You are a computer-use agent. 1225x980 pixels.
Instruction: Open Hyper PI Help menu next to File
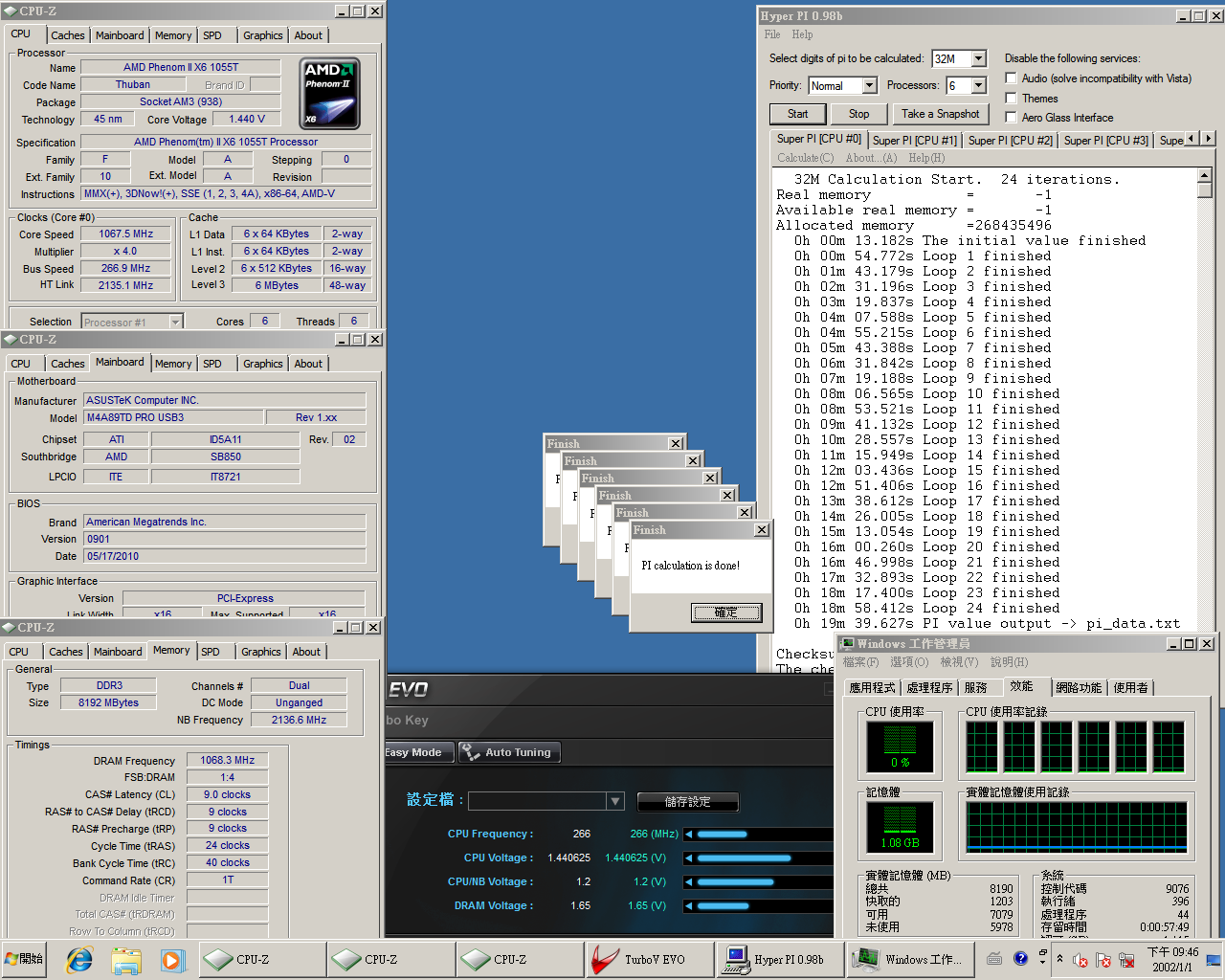point(802,34)
